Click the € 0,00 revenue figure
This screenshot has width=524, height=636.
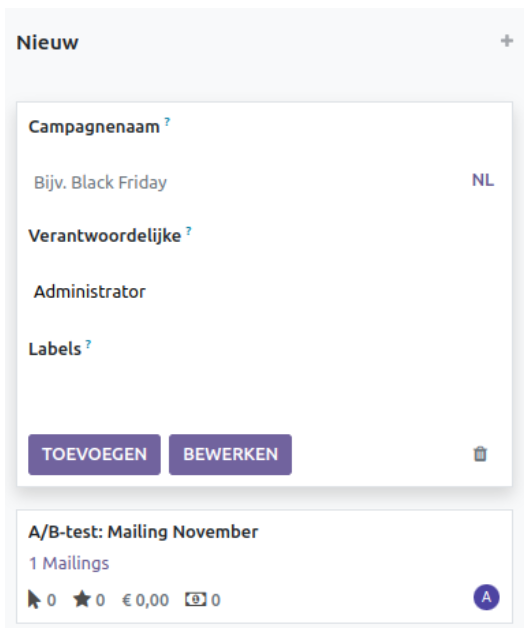(145, 600)
